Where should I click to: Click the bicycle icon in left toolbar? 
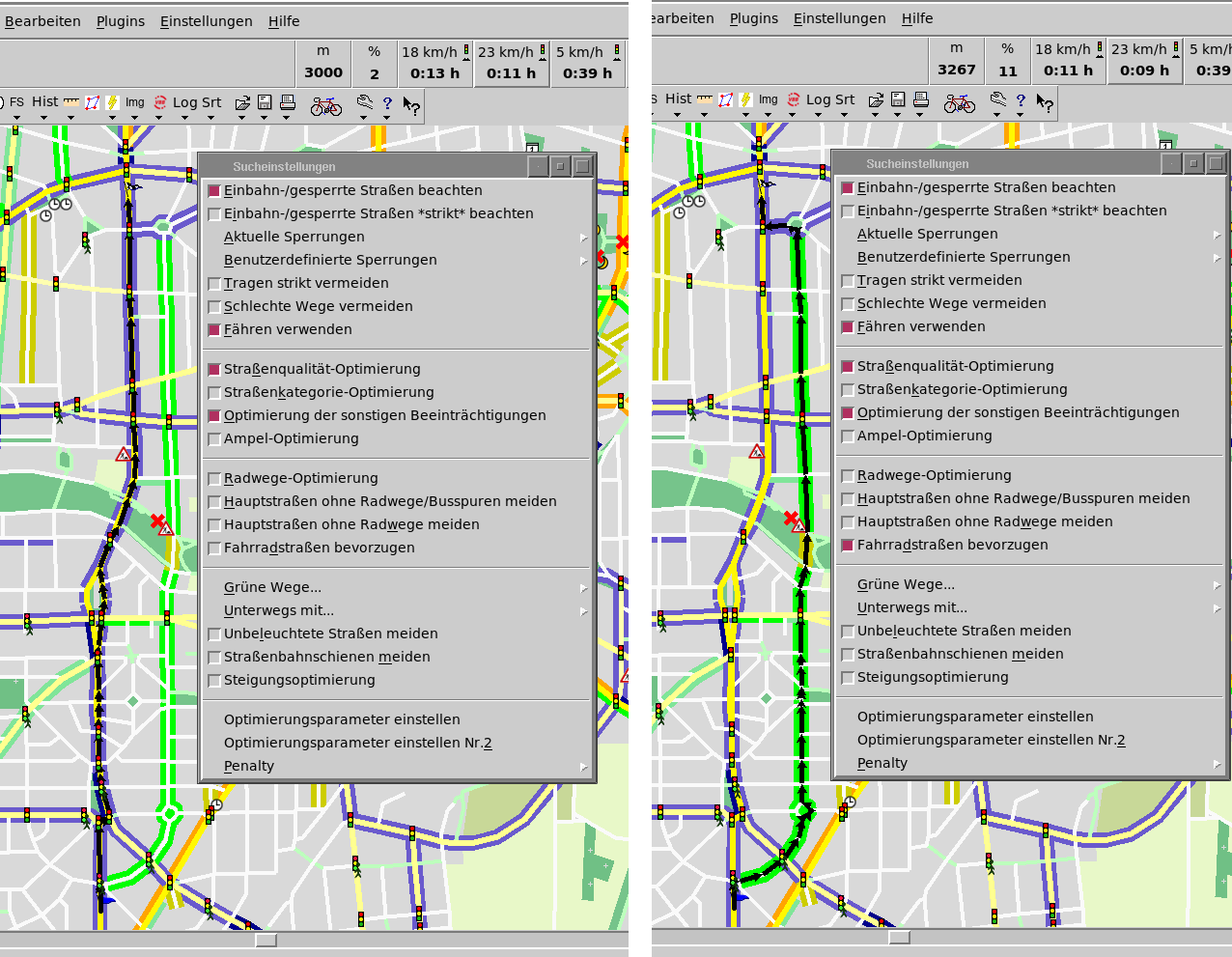(325, 104)
